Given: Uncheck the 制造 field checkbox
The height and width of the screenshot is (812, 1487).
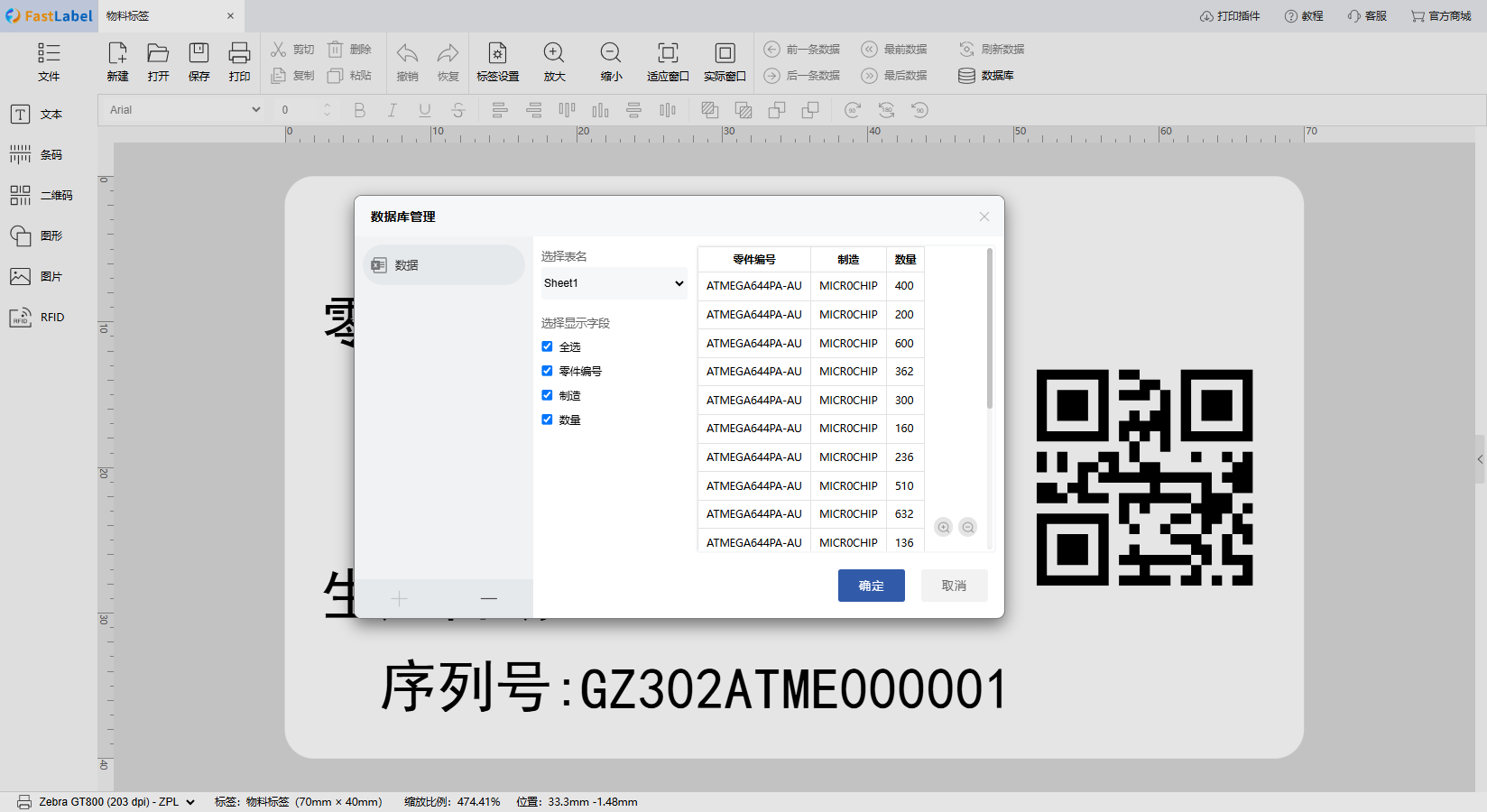Looking at the screenshot, I should coord(547,395).
